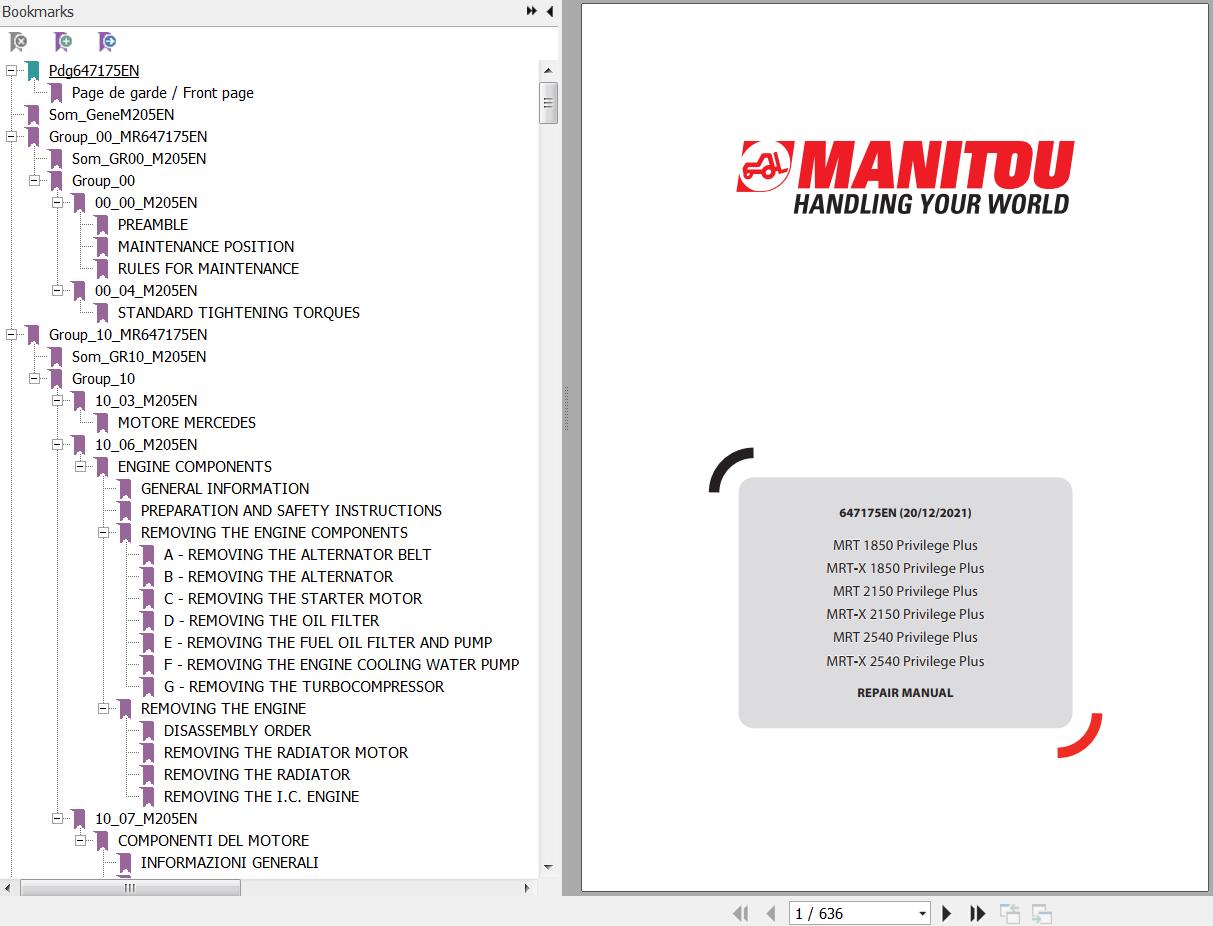Image resolution: width=1213 pixels, height=926 pixels.
Task: Open the GENERAL INFORMATION bookmark
Action: coord(225,489)
